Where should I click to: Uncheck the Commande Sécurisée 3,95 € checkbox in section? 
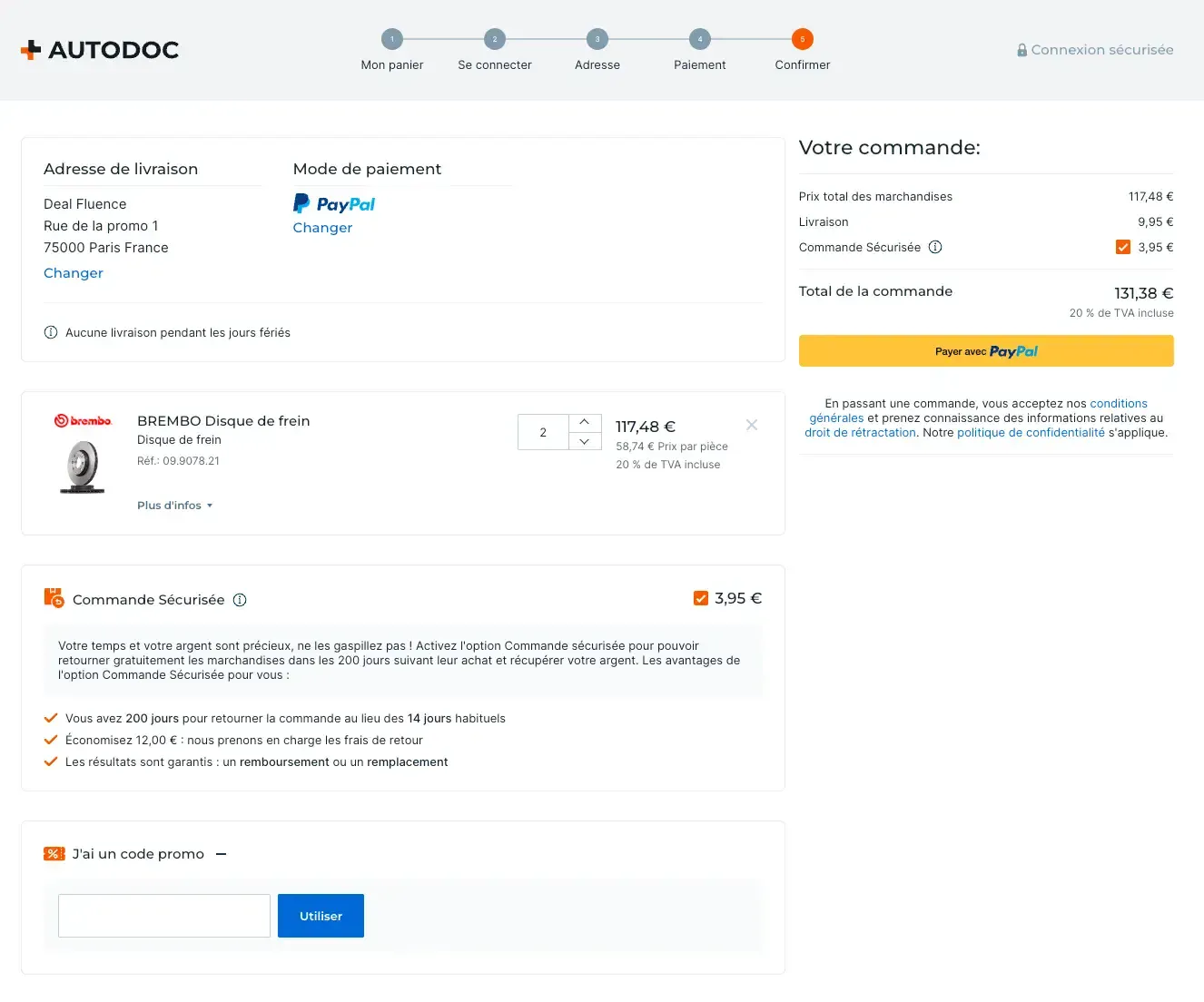(x=701, y=598)
